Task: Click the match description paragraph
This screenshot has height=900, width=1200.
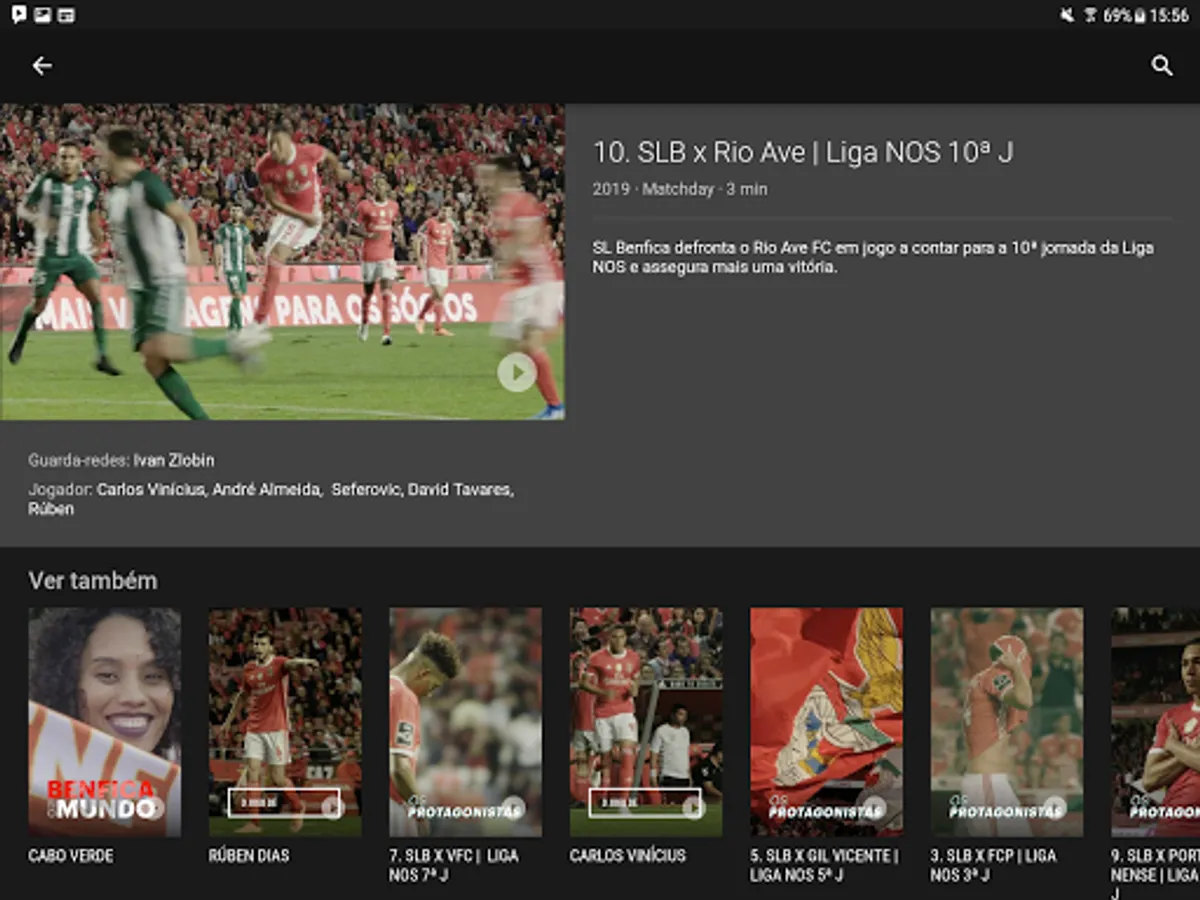Action: click(873, 258)
